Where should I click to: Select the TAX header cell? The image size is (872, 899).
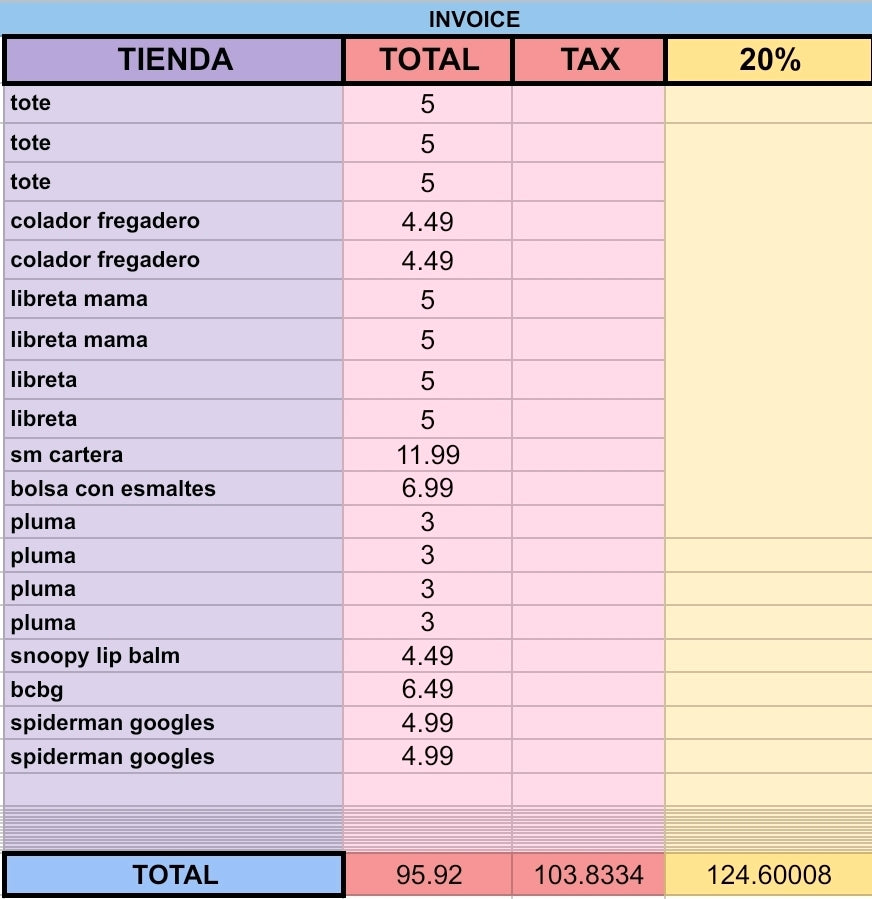tap(589, 60)
